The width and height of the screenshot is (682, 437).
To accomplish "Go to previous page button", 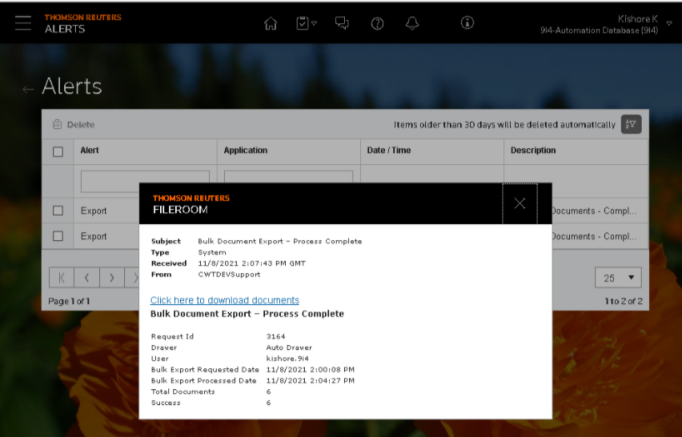I will [x=87, y=278].
